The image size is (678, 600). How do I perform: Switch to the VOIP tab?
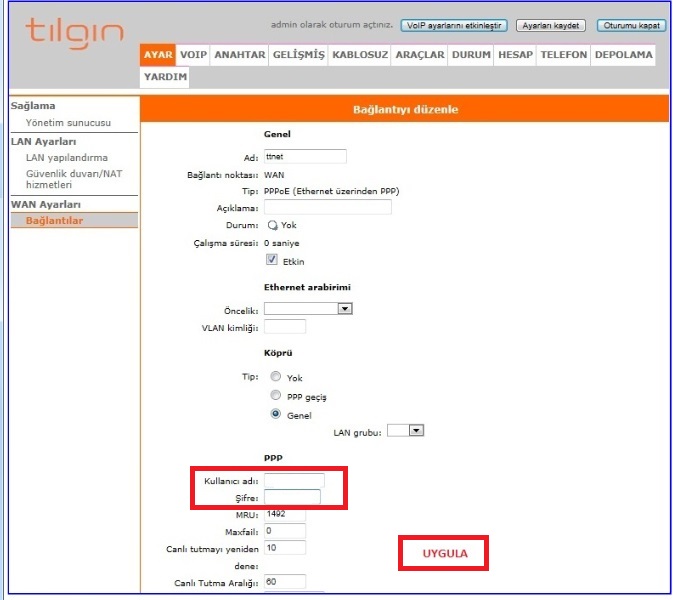(193, 55)
